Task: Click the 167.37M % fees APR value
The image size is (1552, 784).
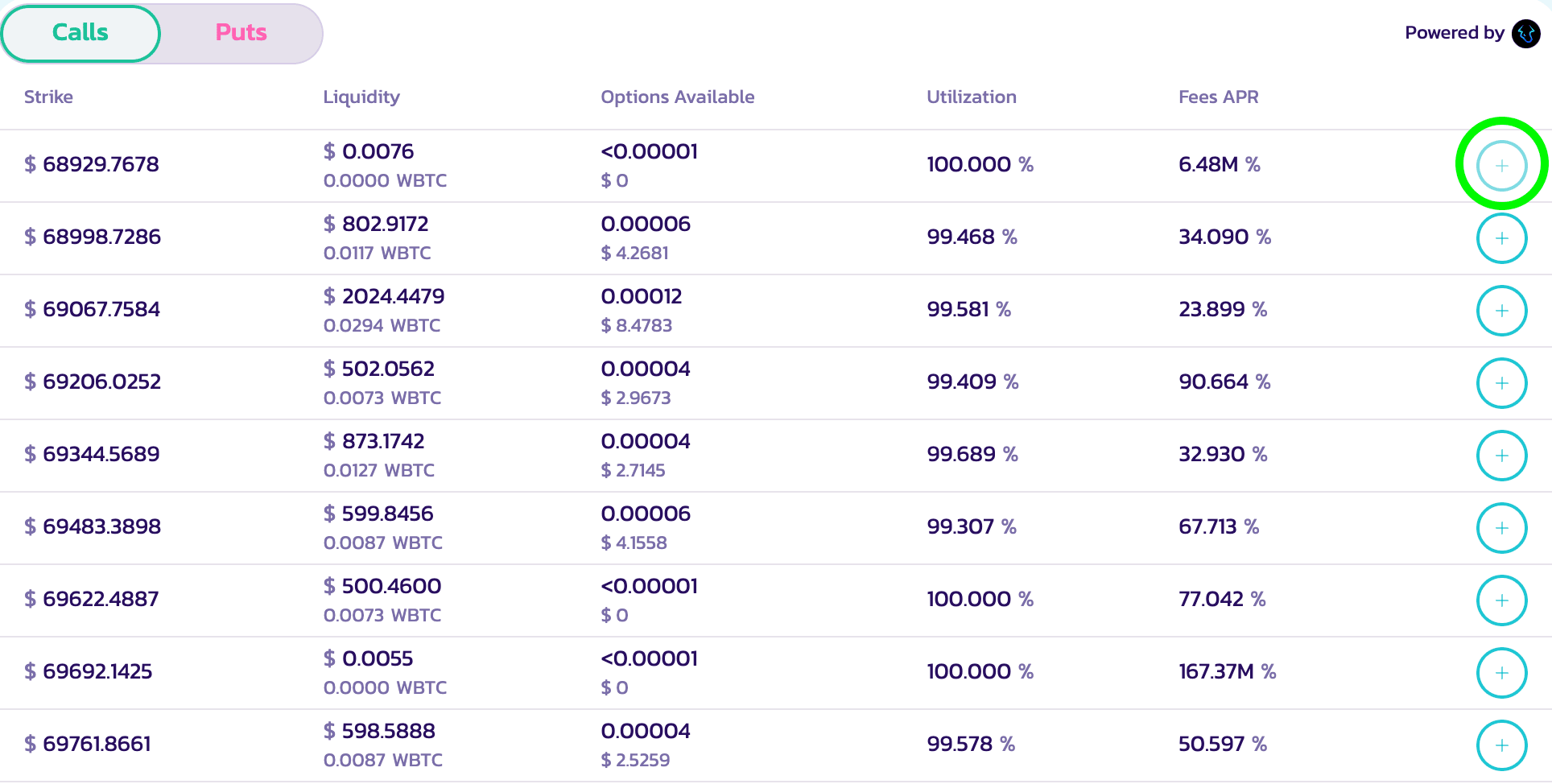Action: tap(1227, 671)
